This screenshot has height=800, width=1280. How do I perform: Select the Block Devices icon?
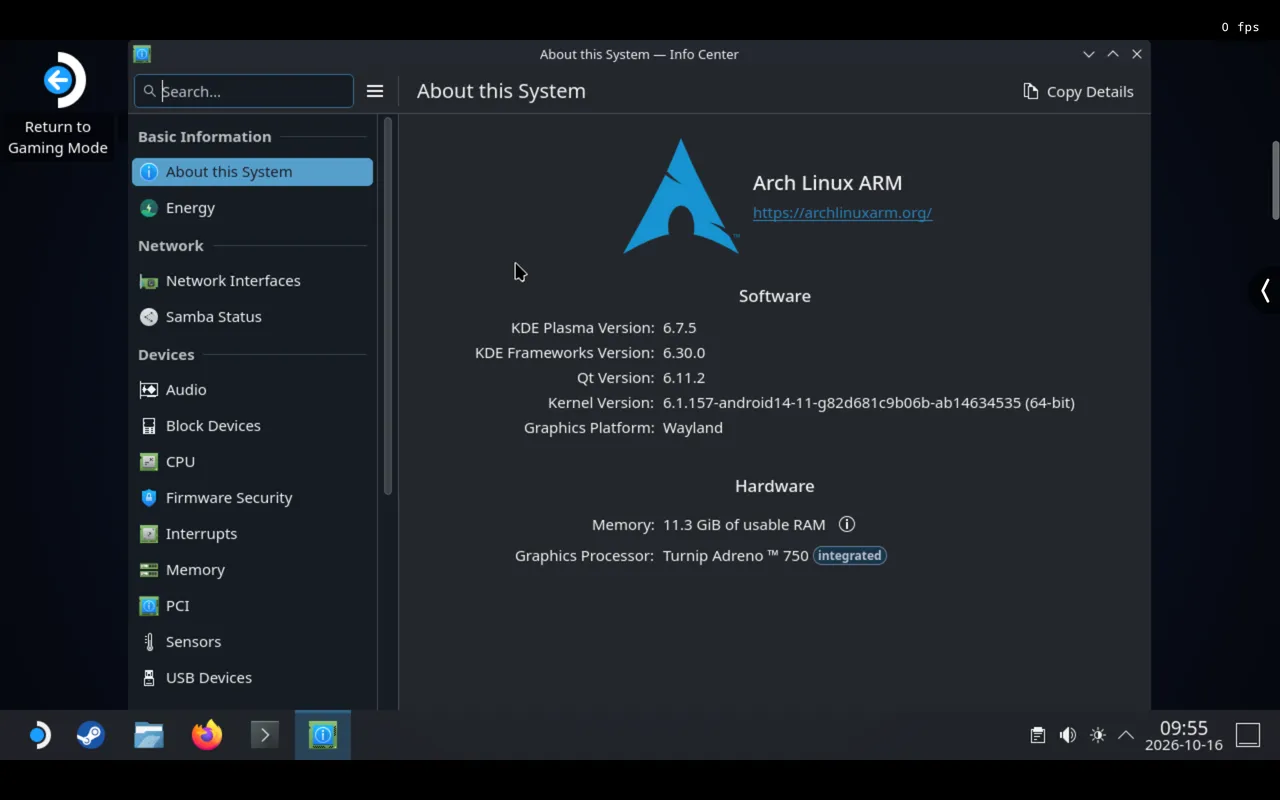(149, 426)
